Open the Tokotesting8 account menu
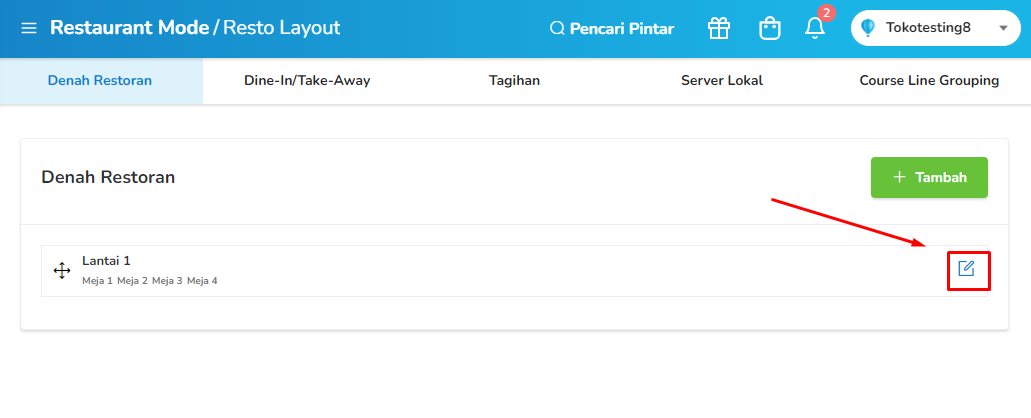1031x418 pixels. point(936,28)
